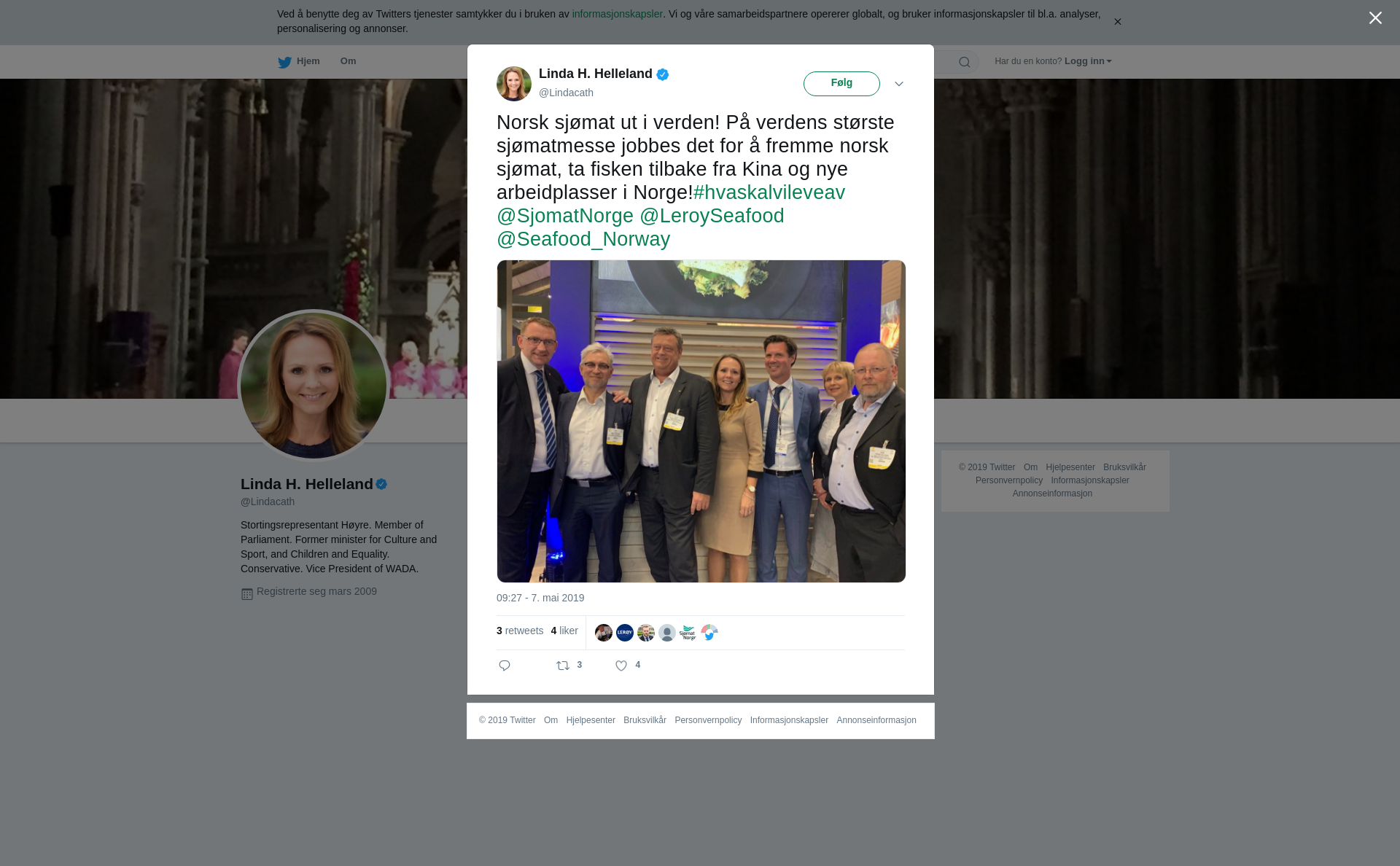Screen dimensions: 1400x866
Task: Open the #hvaskalvileveav hashtag link
Action: tap(769, 192)
